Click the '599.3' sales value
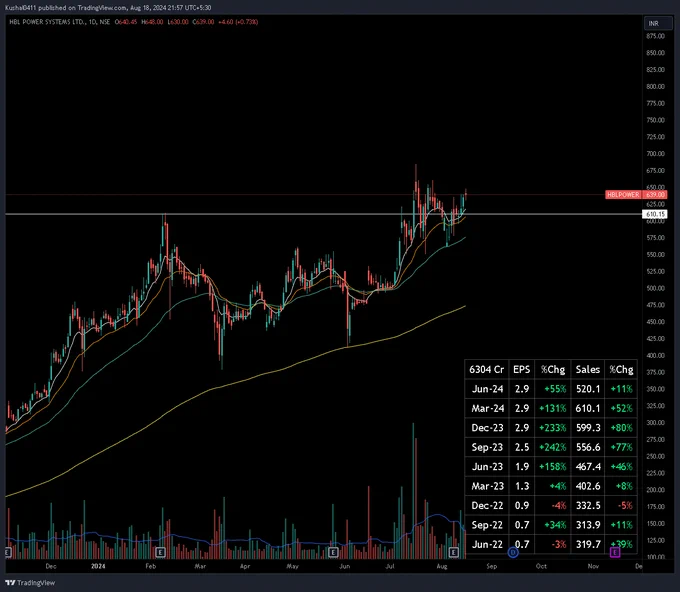Screen dimensions: 680x592 click(x=588, y=428)
